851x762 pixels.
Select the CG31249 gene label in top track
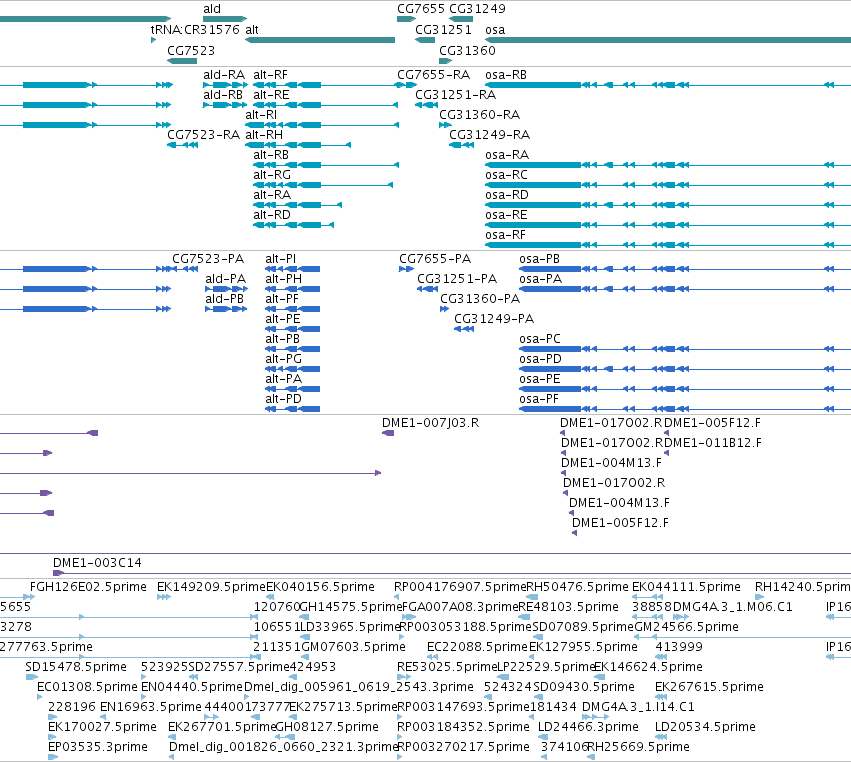click(477, 9)
